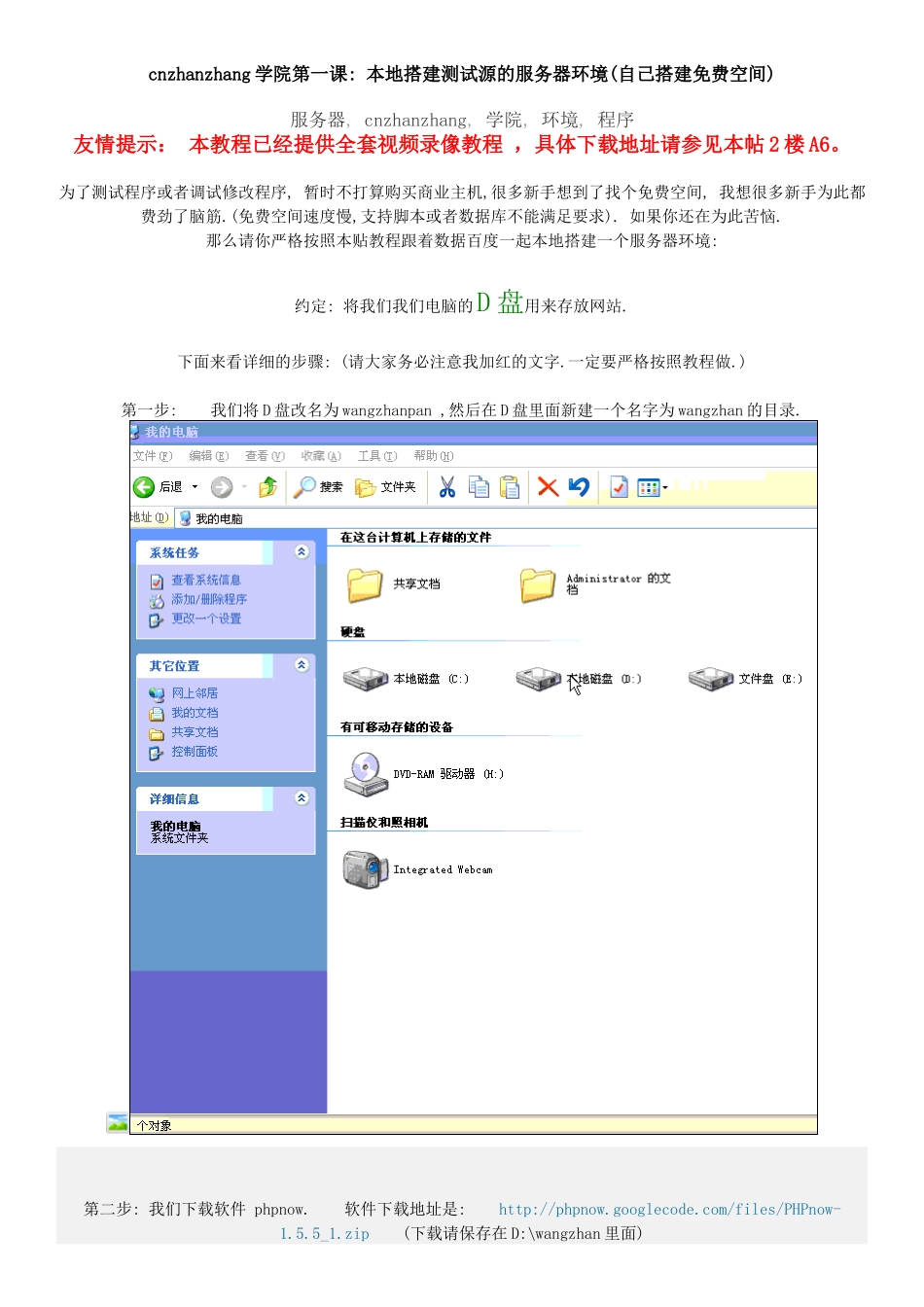Open the 文件(F) menu
The height and width of the screenshot is (1307, 924).
pyautogui.click(x=153, y=456)
